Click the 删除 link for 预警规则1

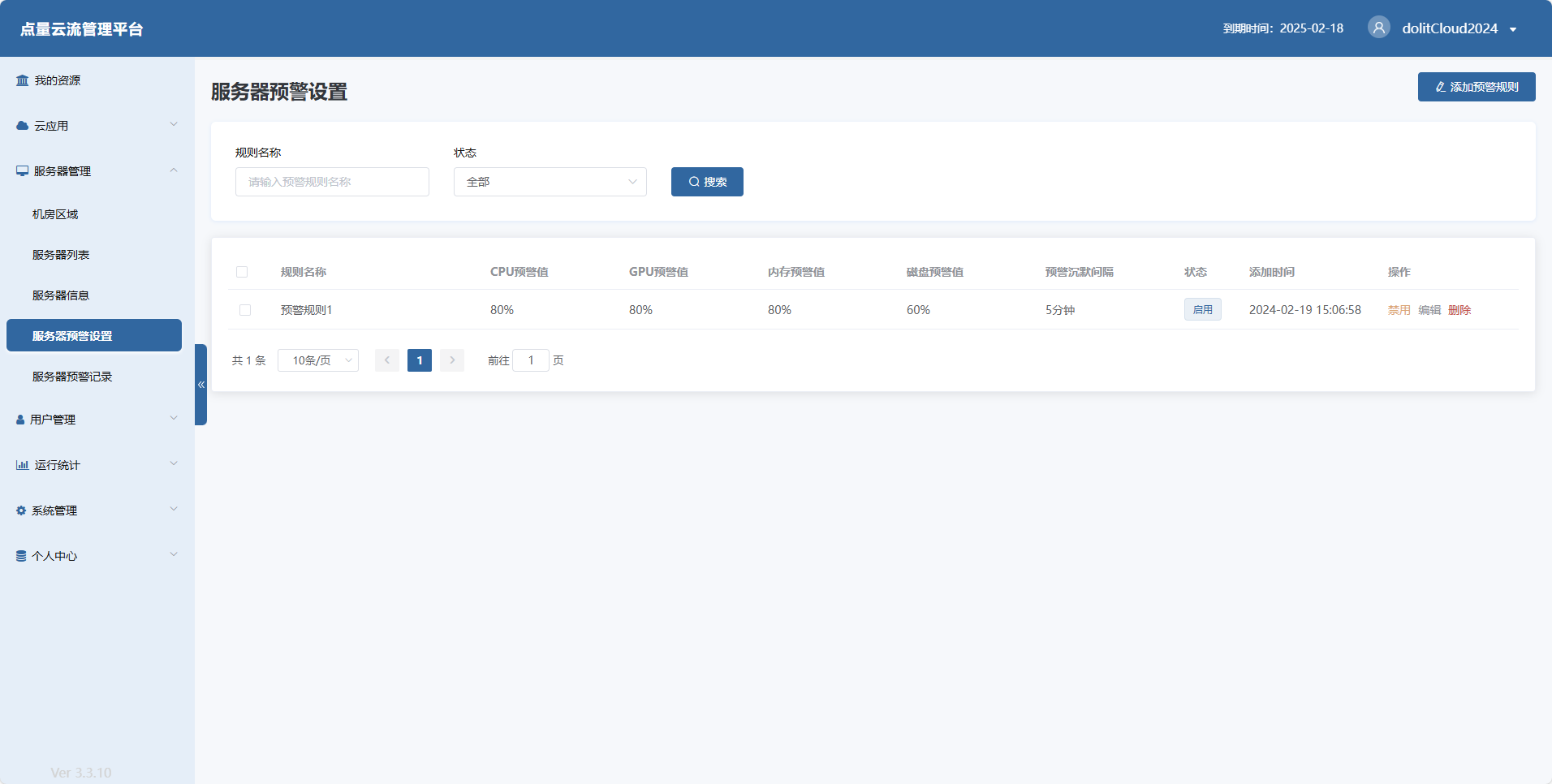(1459, 310)
